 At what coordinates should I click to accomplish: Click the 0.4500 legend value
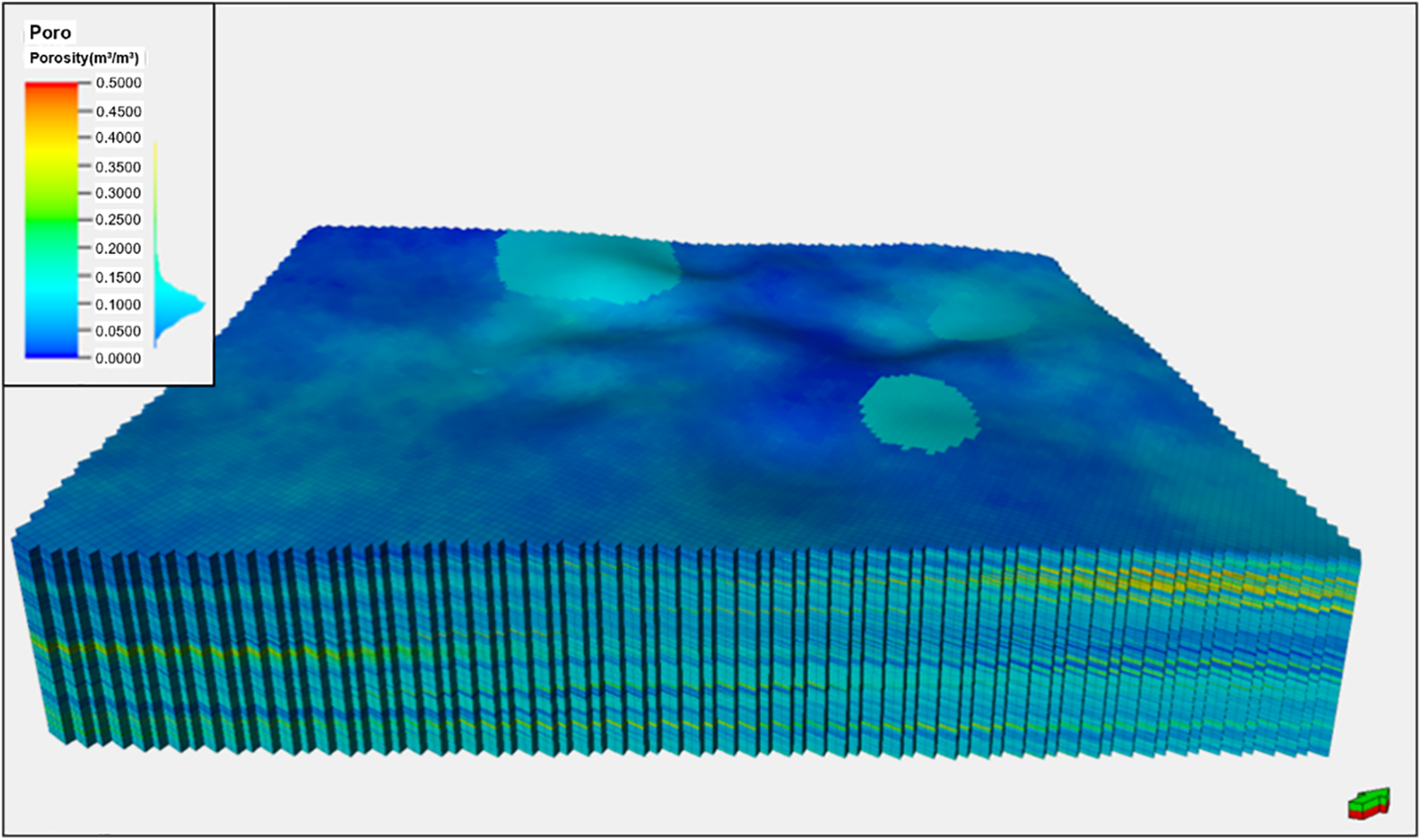[119, 112]
